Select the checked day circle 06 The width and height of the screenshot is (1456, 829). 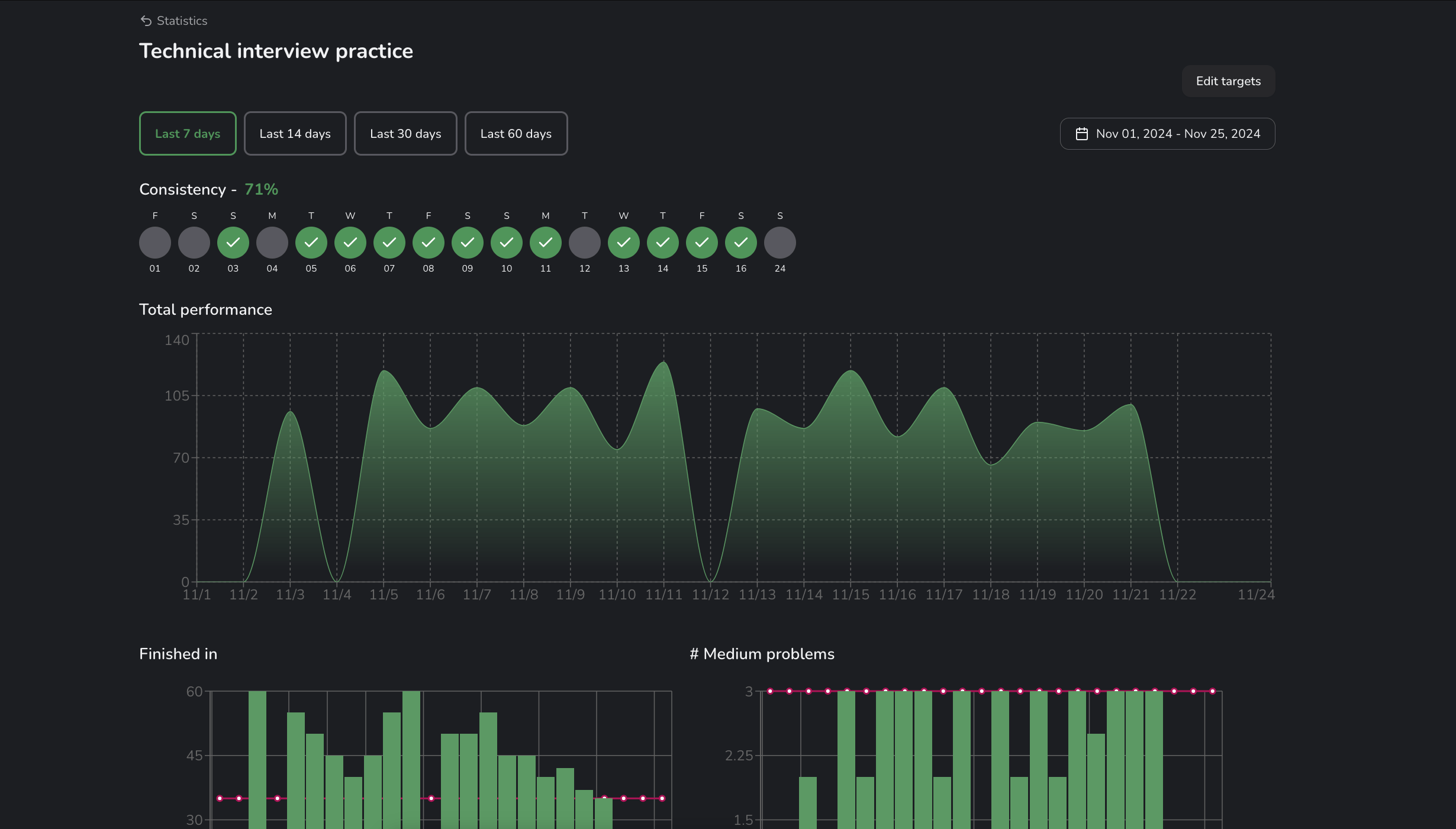click(350, 243)
